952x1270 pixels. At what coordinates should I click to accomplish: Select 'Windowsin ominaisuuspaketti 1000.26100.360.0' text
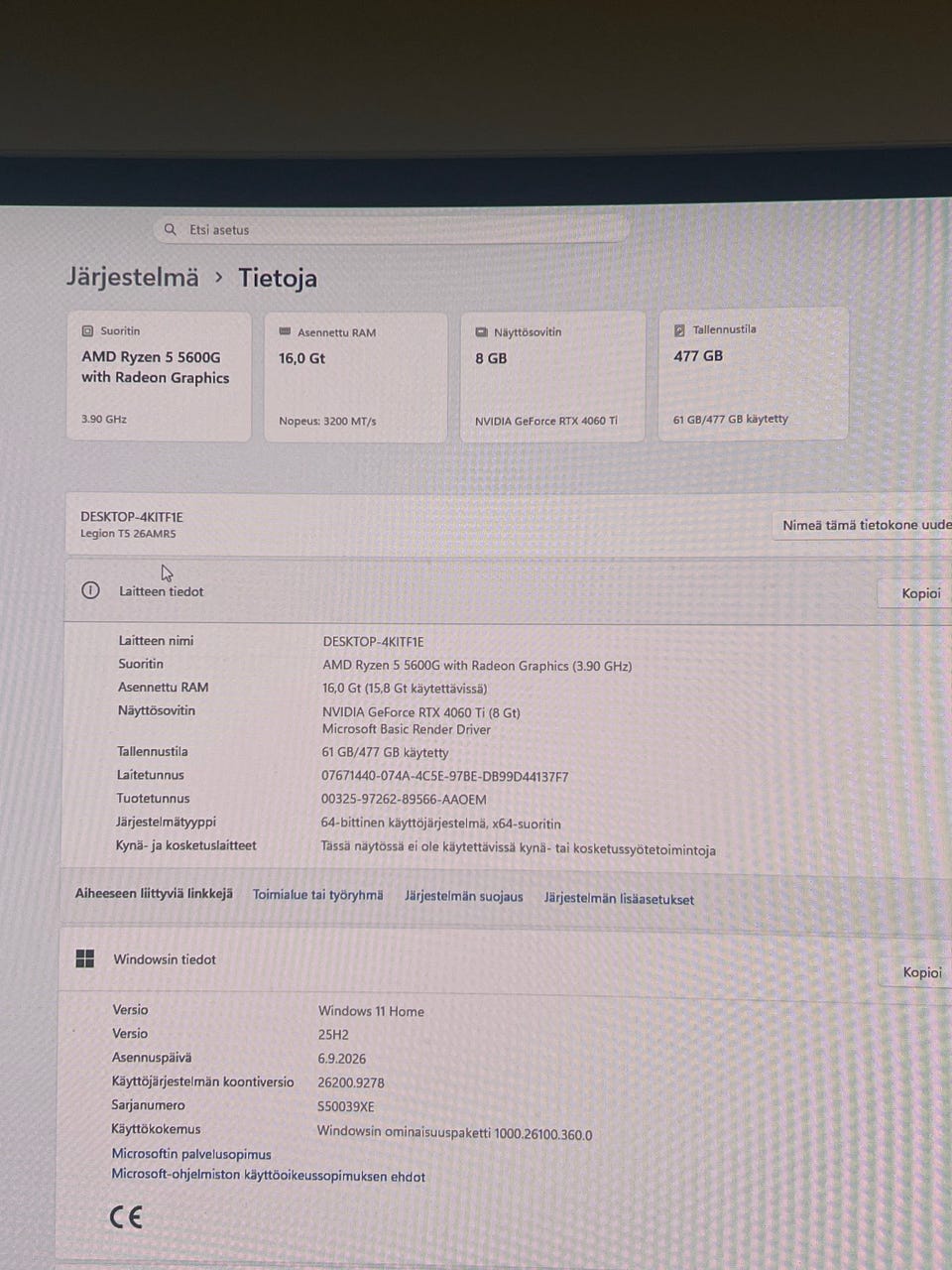click(x=454, y=1133)
